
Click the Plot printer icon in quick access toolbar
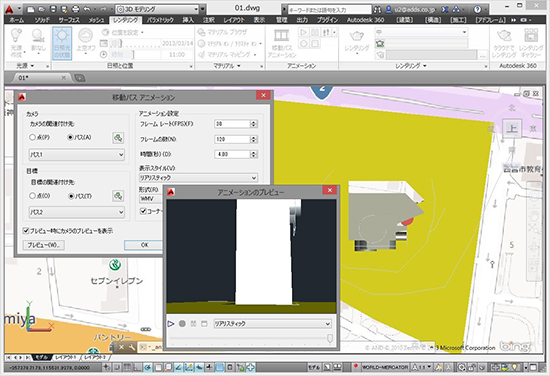coord(75,9)
